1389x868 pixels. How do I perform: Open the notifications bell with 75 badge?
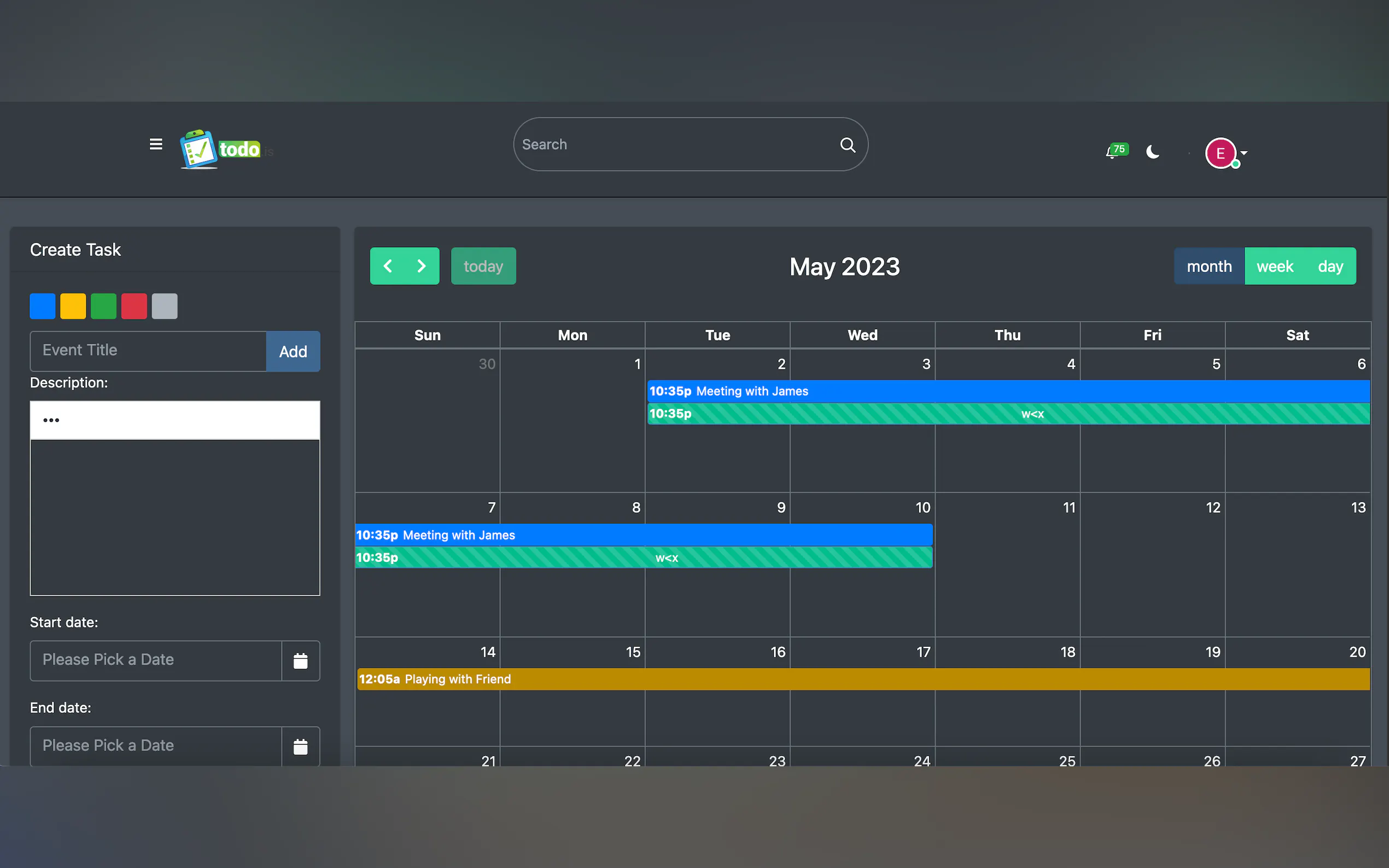click(1114, 152)
